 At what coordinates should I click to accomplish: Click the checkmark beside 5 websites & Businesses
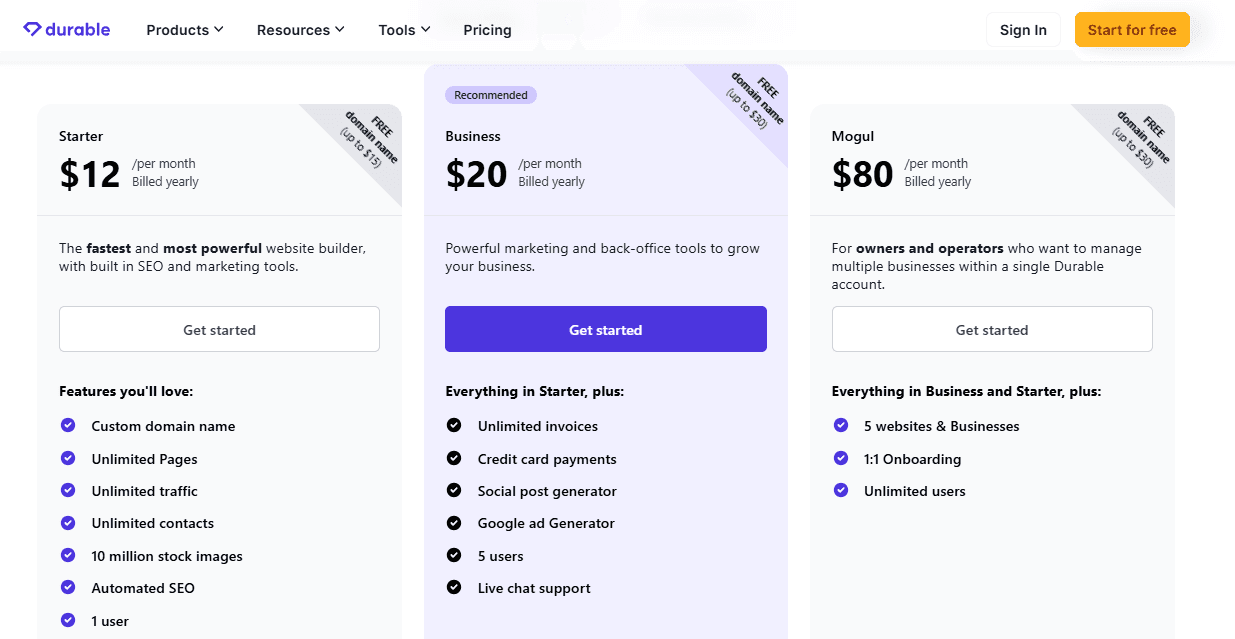(x=840, y=425)
